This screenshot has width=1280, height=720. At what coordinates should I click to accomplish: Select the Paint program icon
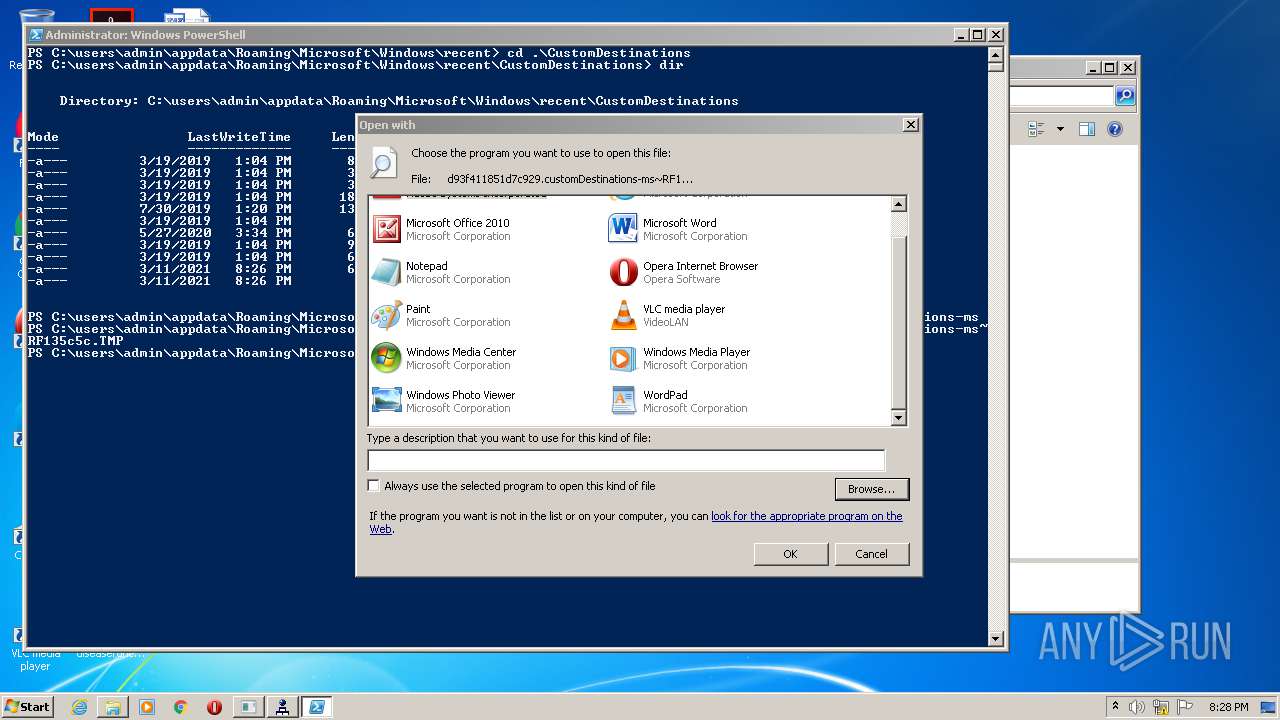coord(386,315)
